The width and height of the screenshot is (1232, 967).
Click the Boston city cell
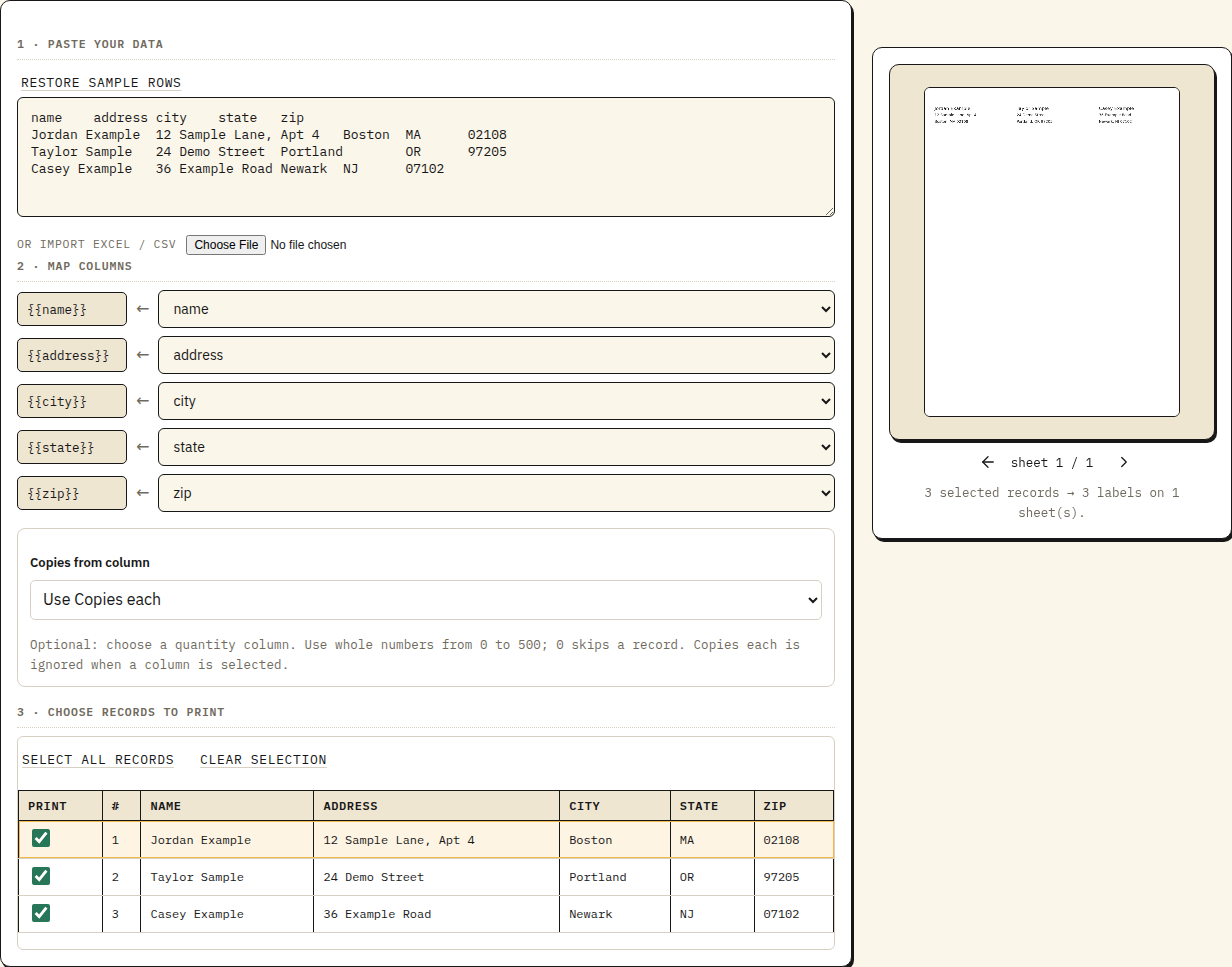pos(615,840)
